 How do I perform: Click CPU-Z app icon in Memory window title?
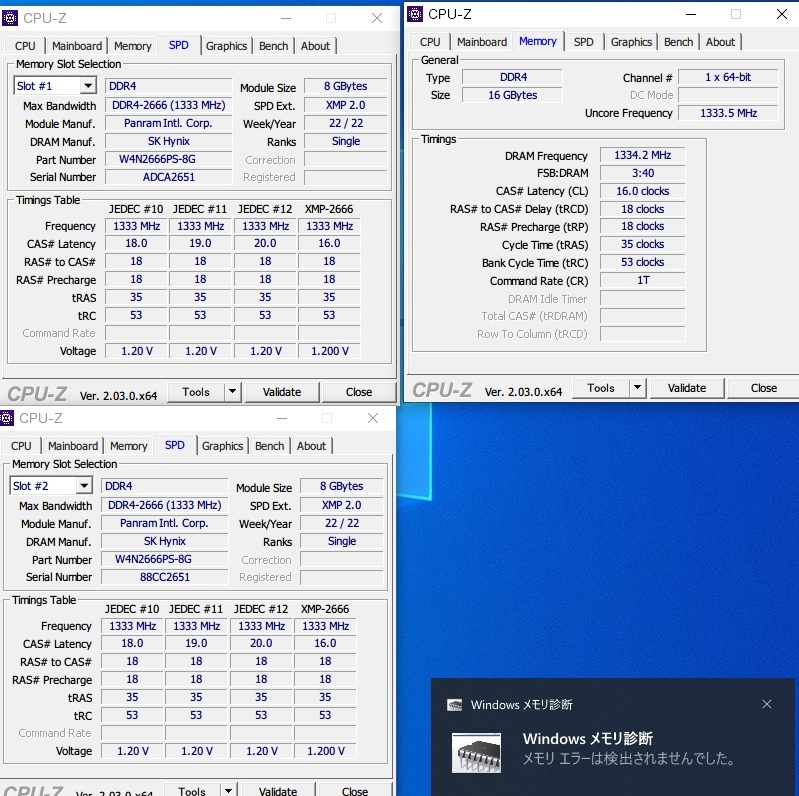(415, 14)
